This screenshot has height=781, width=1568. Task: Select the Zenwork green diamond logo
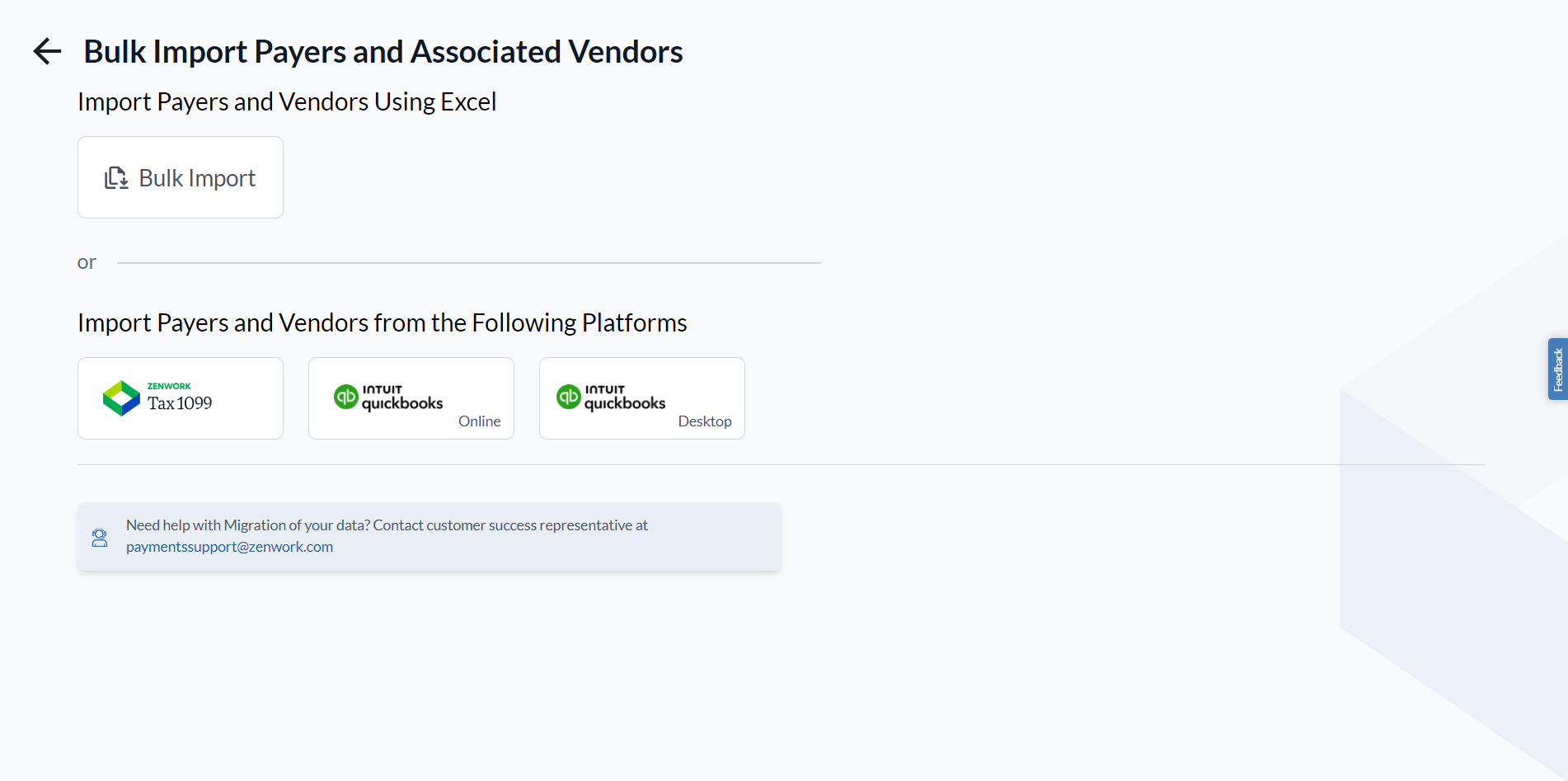(121, 398)
